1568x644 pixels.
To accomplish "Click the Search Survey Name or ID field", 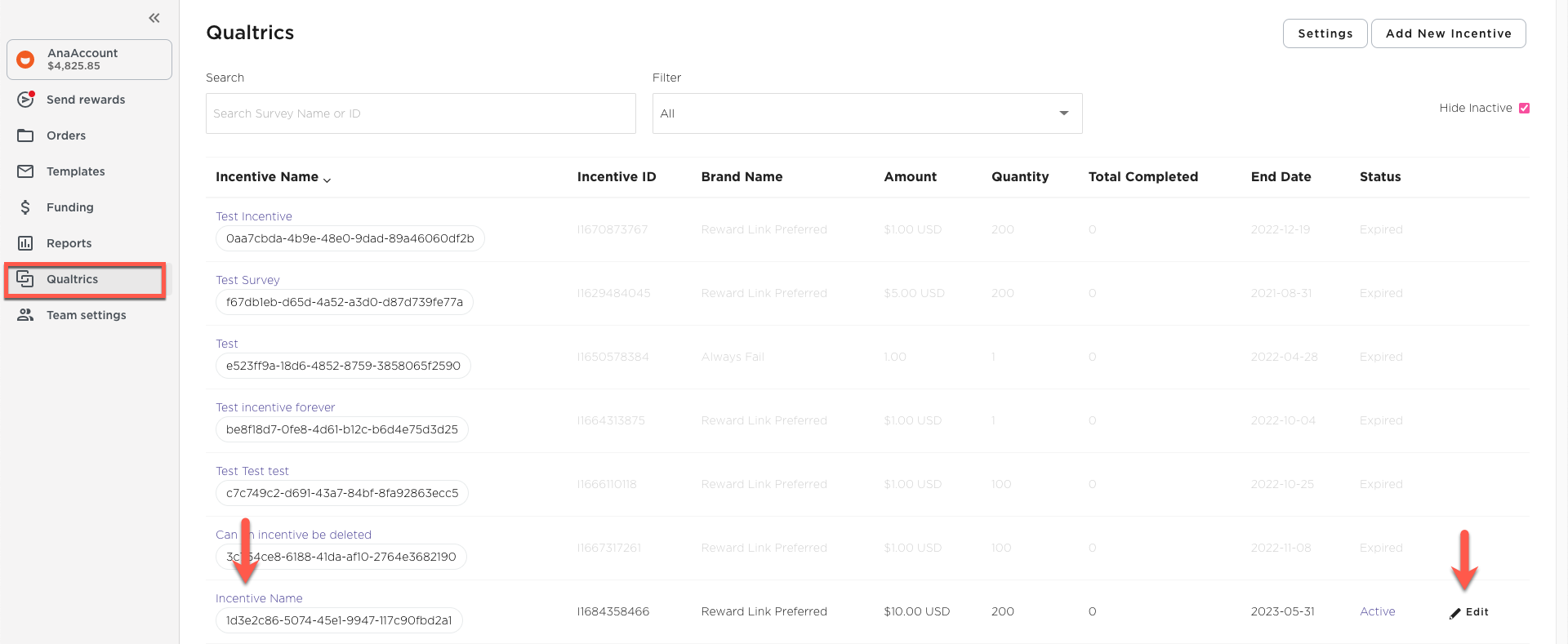I will coord(421,113).
